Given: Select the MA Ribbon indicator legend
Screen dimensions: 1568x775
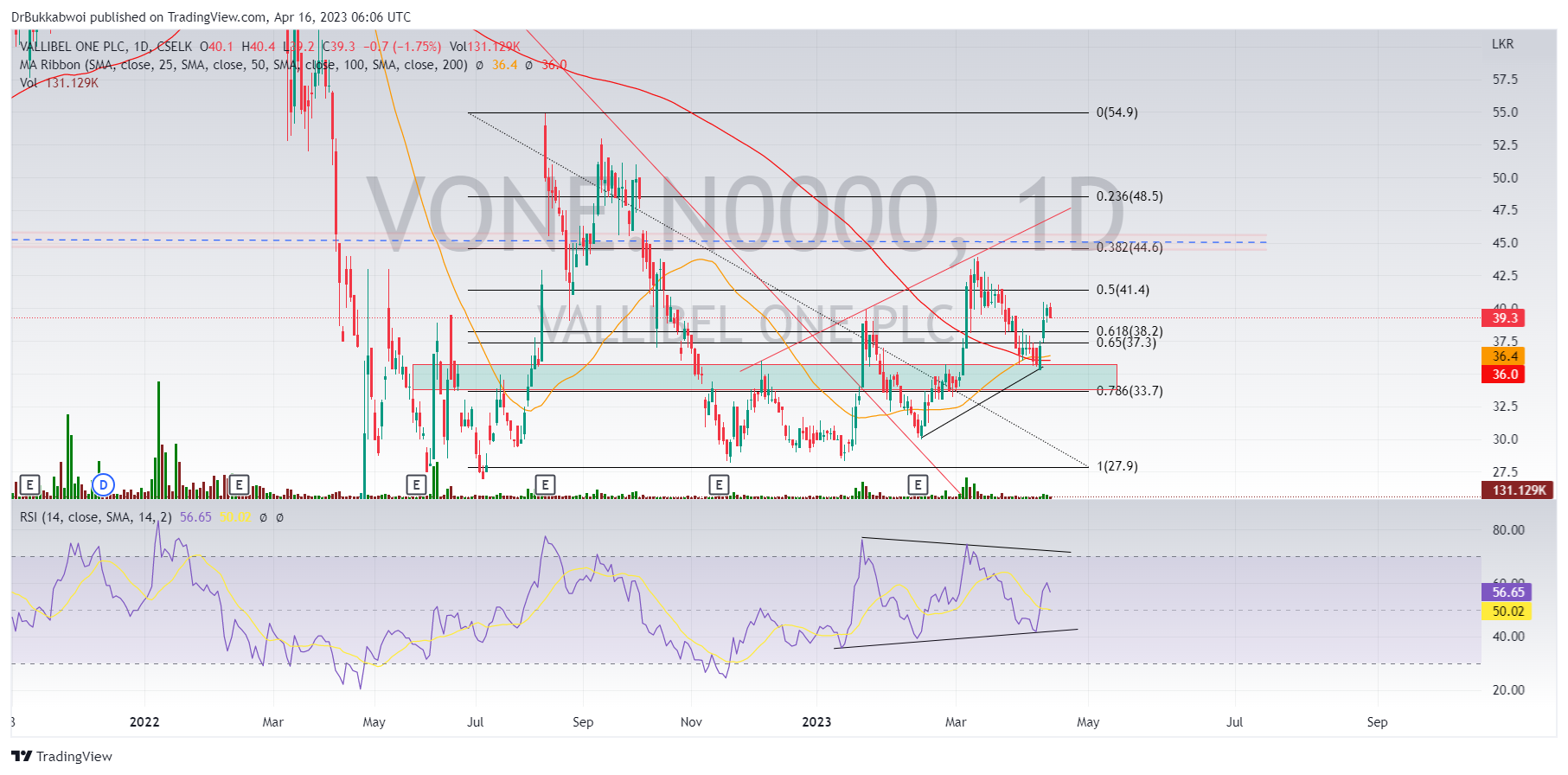Looking at the screenshot, I should (x=244, y=65).
